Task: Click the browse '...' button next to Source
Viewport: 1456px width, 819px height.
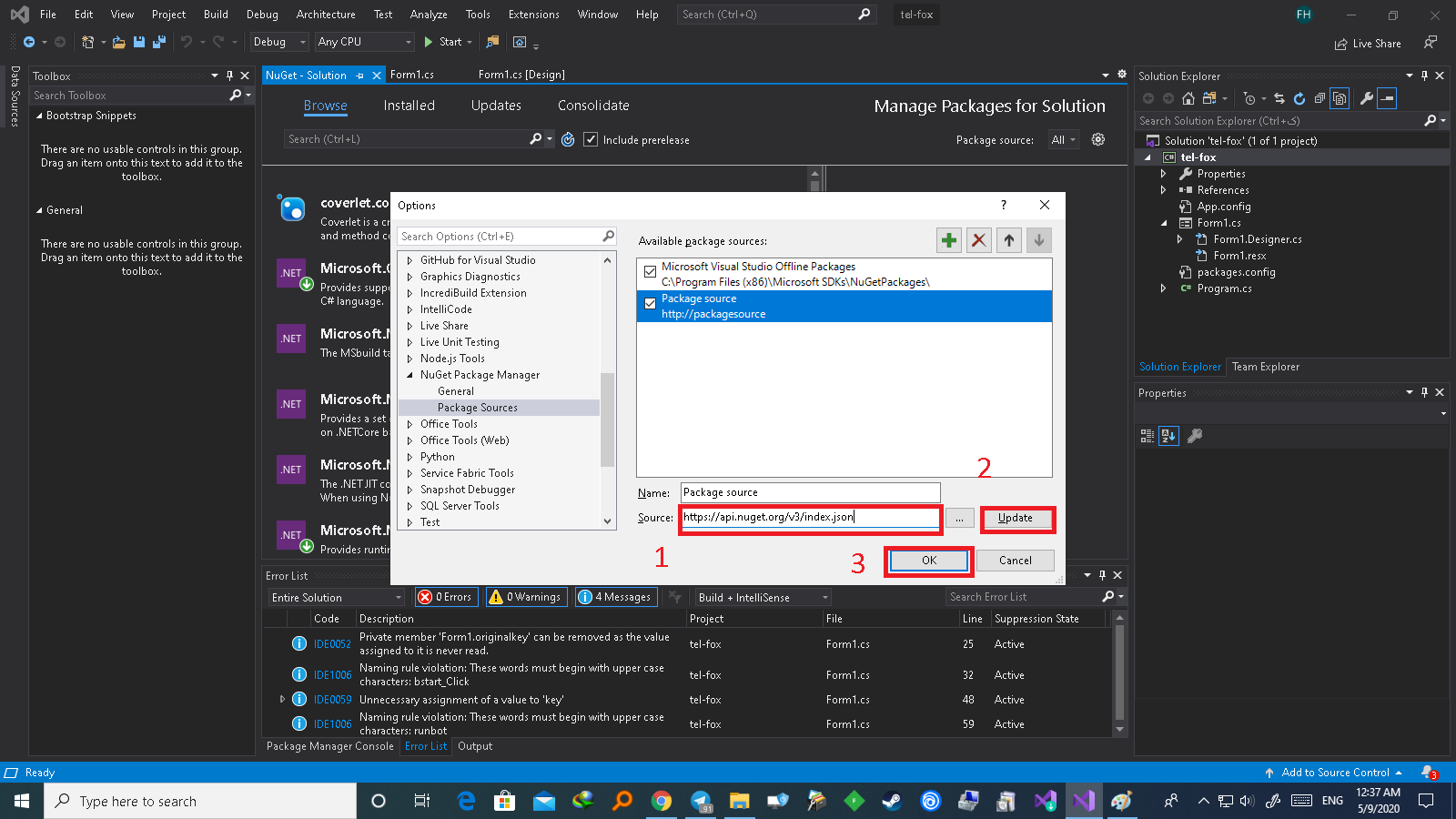Action: [959, 518]
